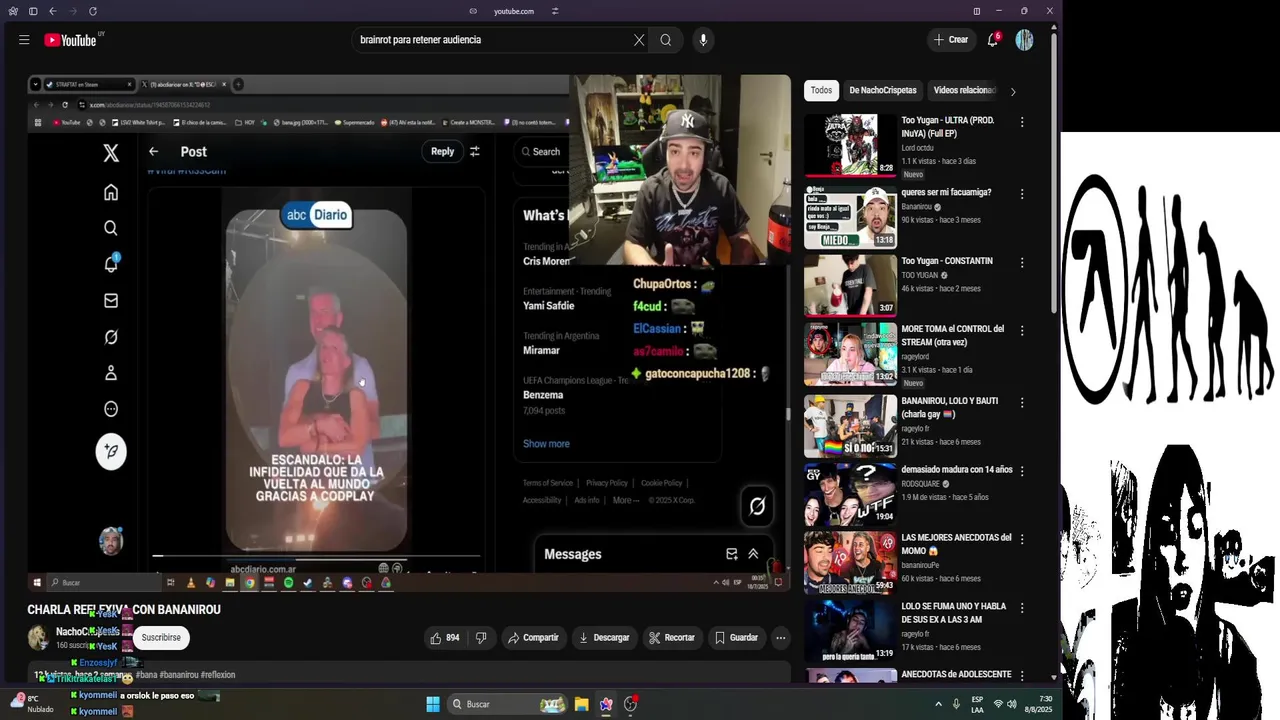1280x720 pixels.
Task: Open options for quieres ser mi facuamiga video
Action: pyautogui.click(x=1022, y=194)
